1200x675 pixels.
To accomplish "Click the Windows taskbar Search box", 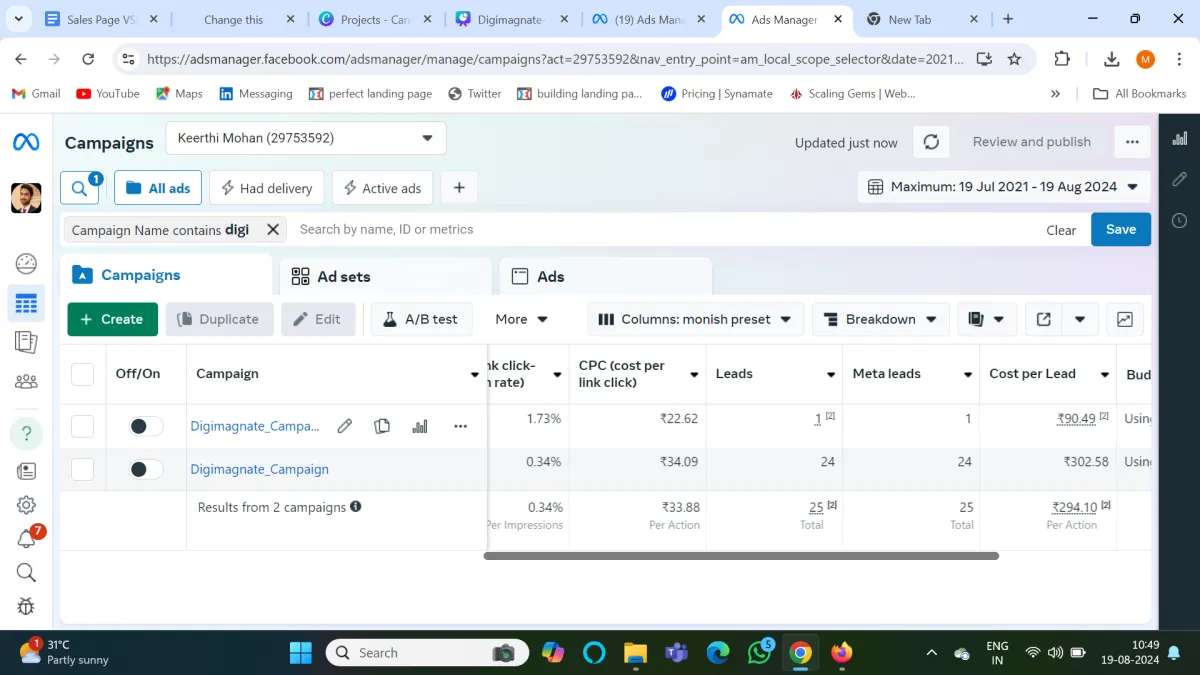I will [426, 653].
